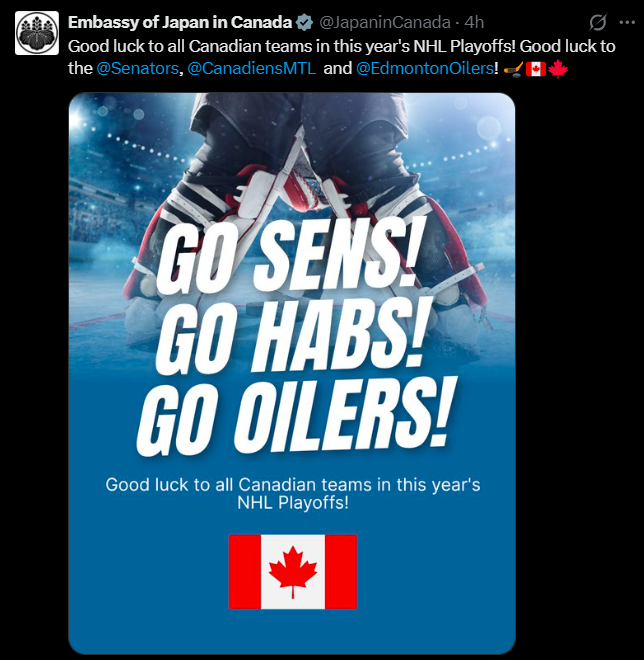This screenshot has width=644, height=660.
Task: Click the maple leaf emoji in tweet
Action: click(558, 68)
